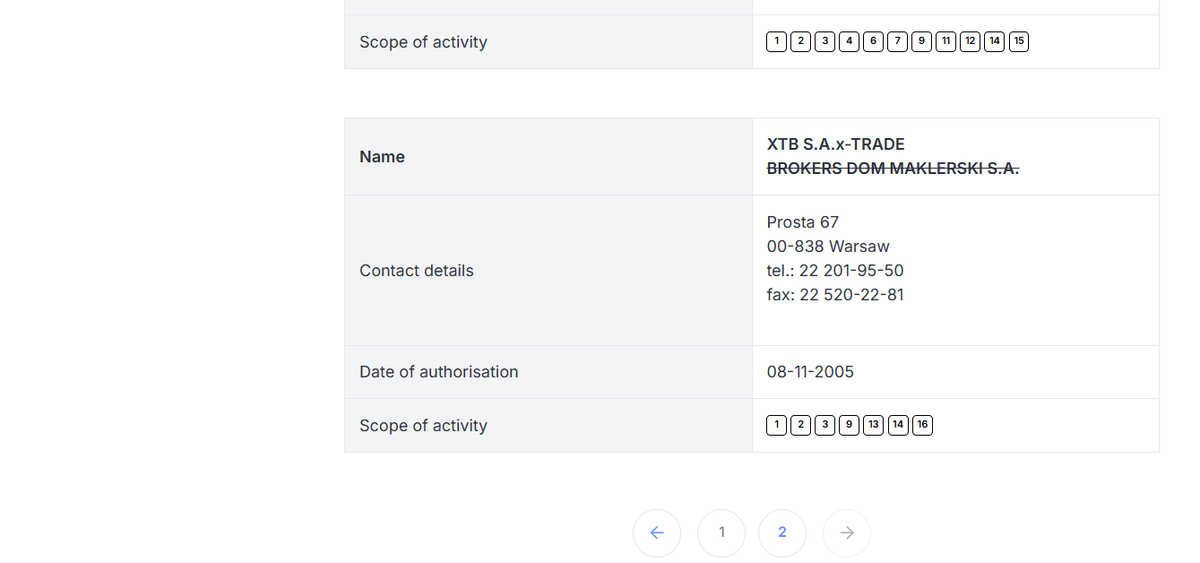Click badge 12 in the top scope row
The image size is (1200, 563).
pyautogui.click(x=970, y=41)
